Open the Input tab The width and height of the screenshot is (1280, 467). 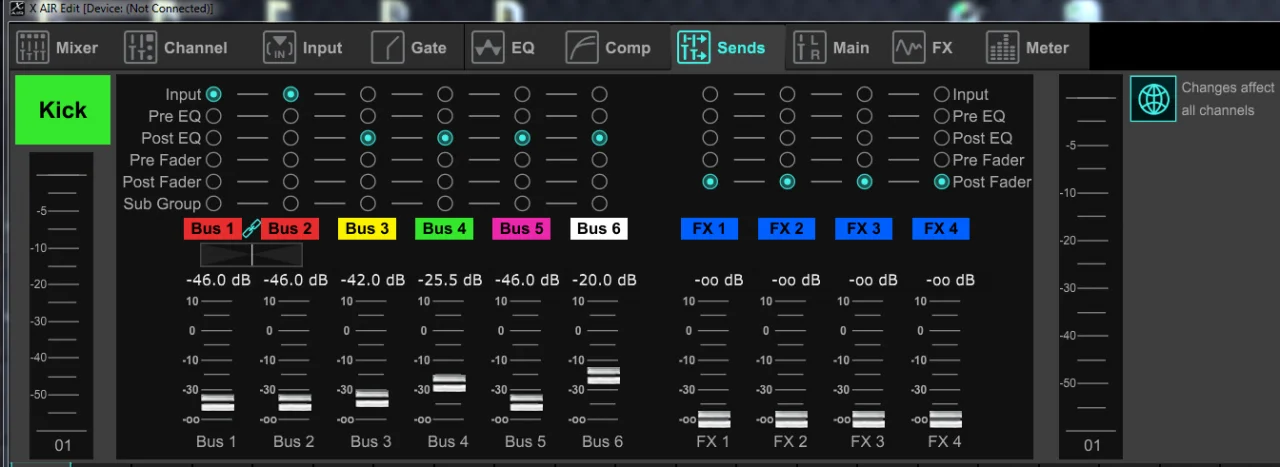coord(304,47)
